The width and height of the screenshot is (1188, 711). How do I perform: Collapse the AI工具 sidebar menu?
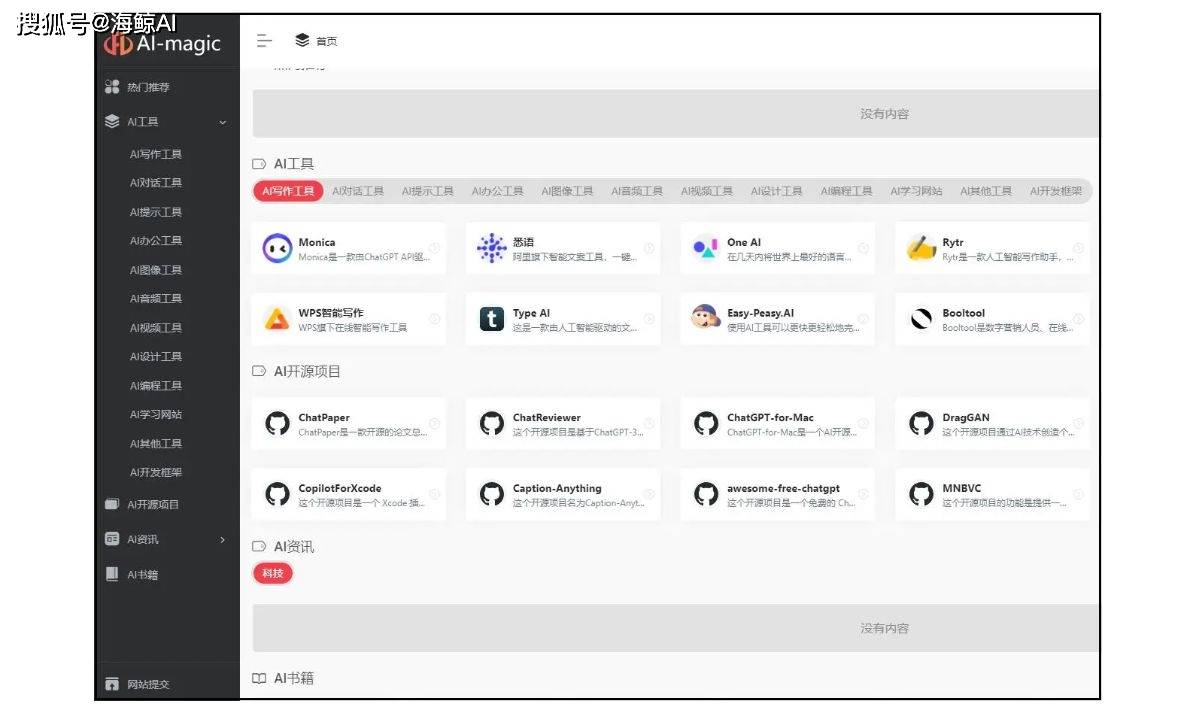click(x=222, y=122)
